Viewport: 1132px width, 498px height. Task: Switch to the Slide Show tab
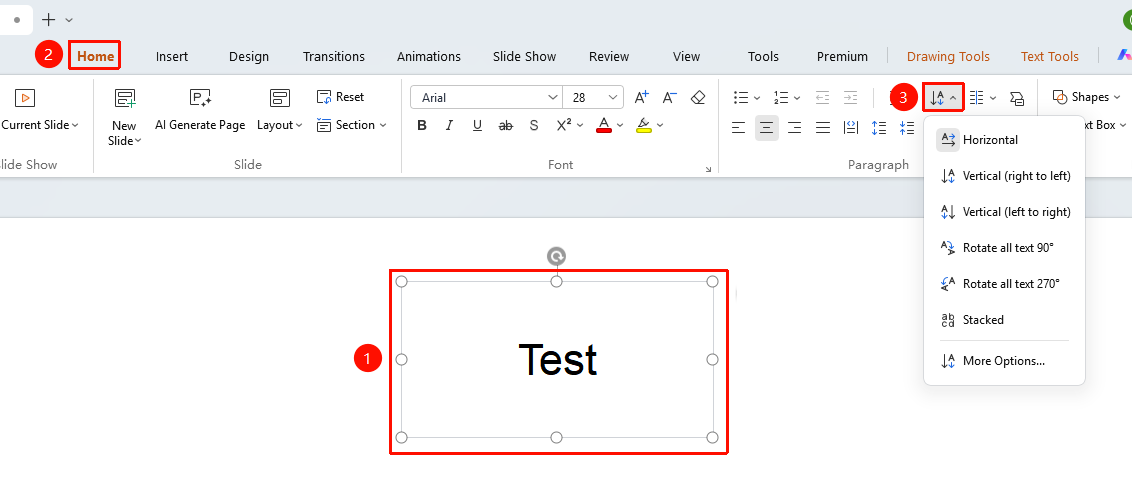coord(524,56)
